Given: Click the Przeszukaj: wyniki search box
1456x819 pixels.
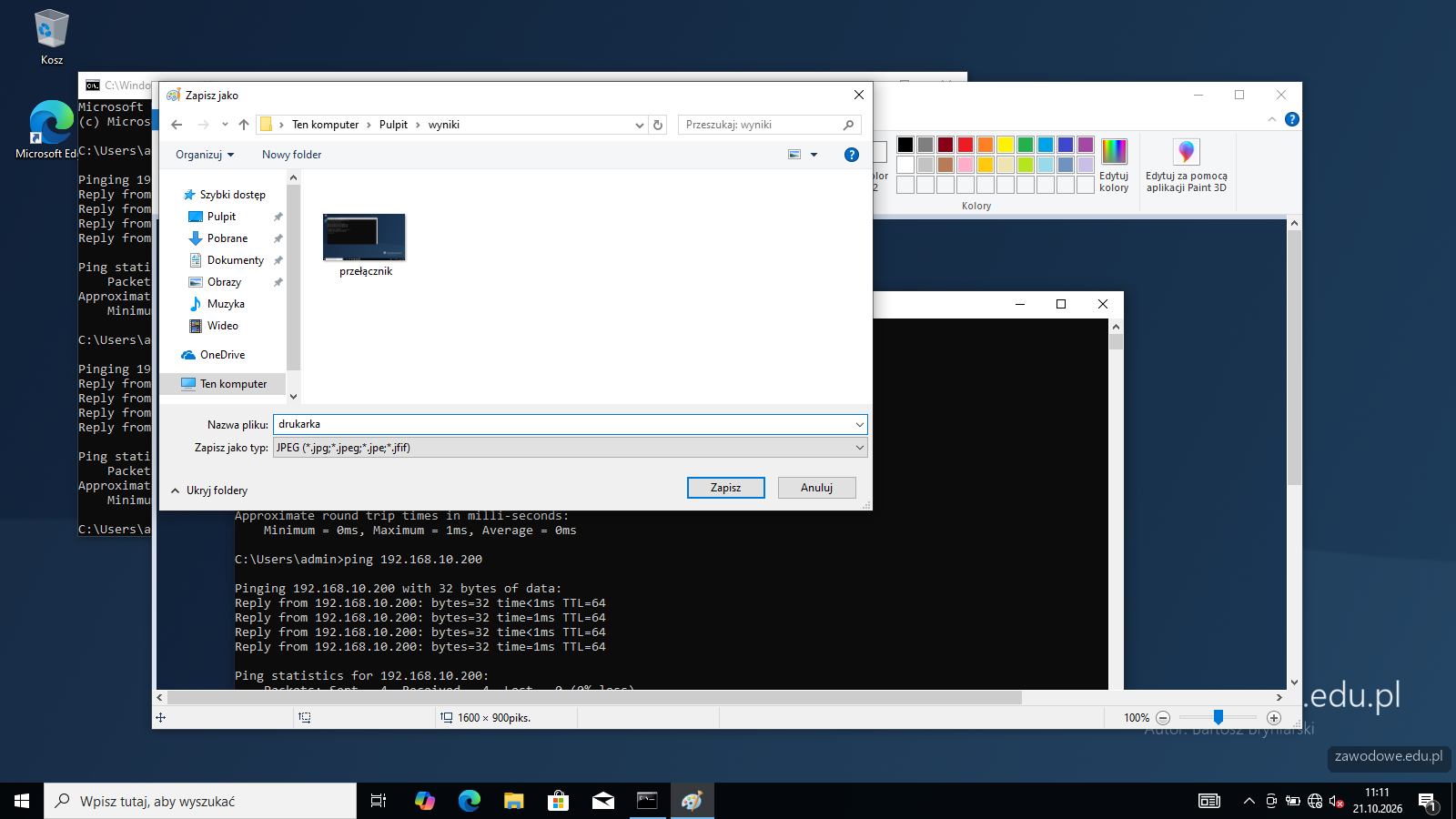Looking at the screenshot, I should pyautogui.click(x=769, y=125).
